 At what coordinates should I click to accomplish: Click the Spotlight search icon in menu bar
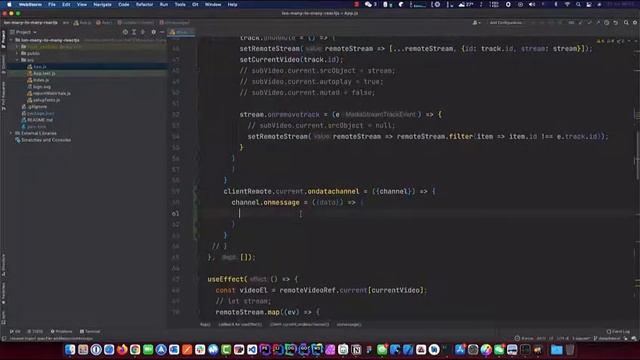click(x=578, y=4)
